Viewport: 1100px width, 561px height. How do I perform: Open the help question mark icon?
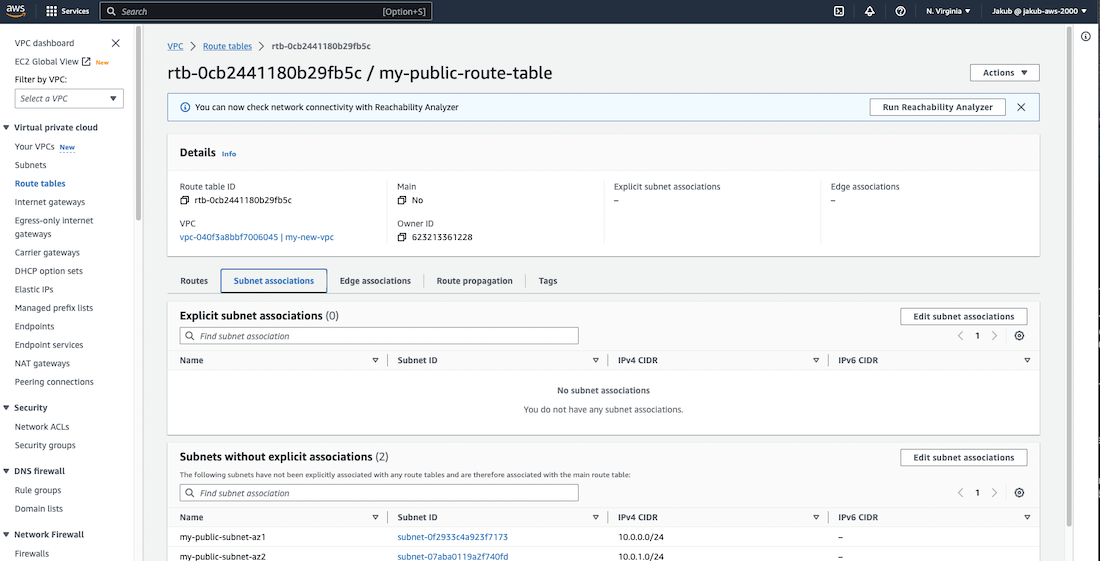point(901,11)
